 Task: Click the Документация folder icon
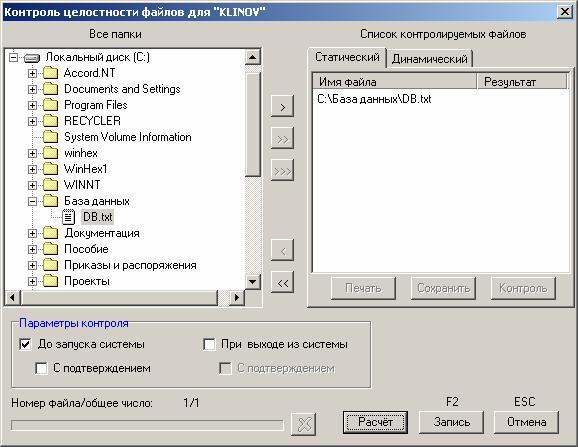(51, 233)
